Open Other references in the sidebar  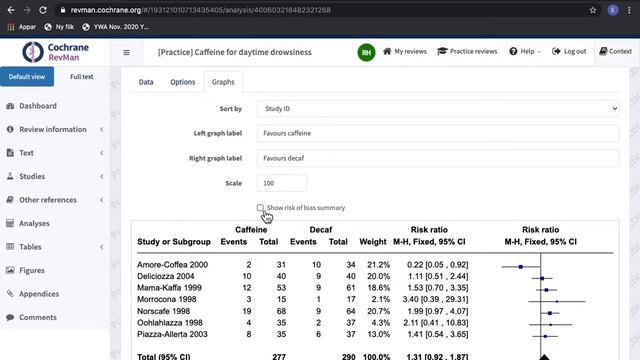[48, 200]
